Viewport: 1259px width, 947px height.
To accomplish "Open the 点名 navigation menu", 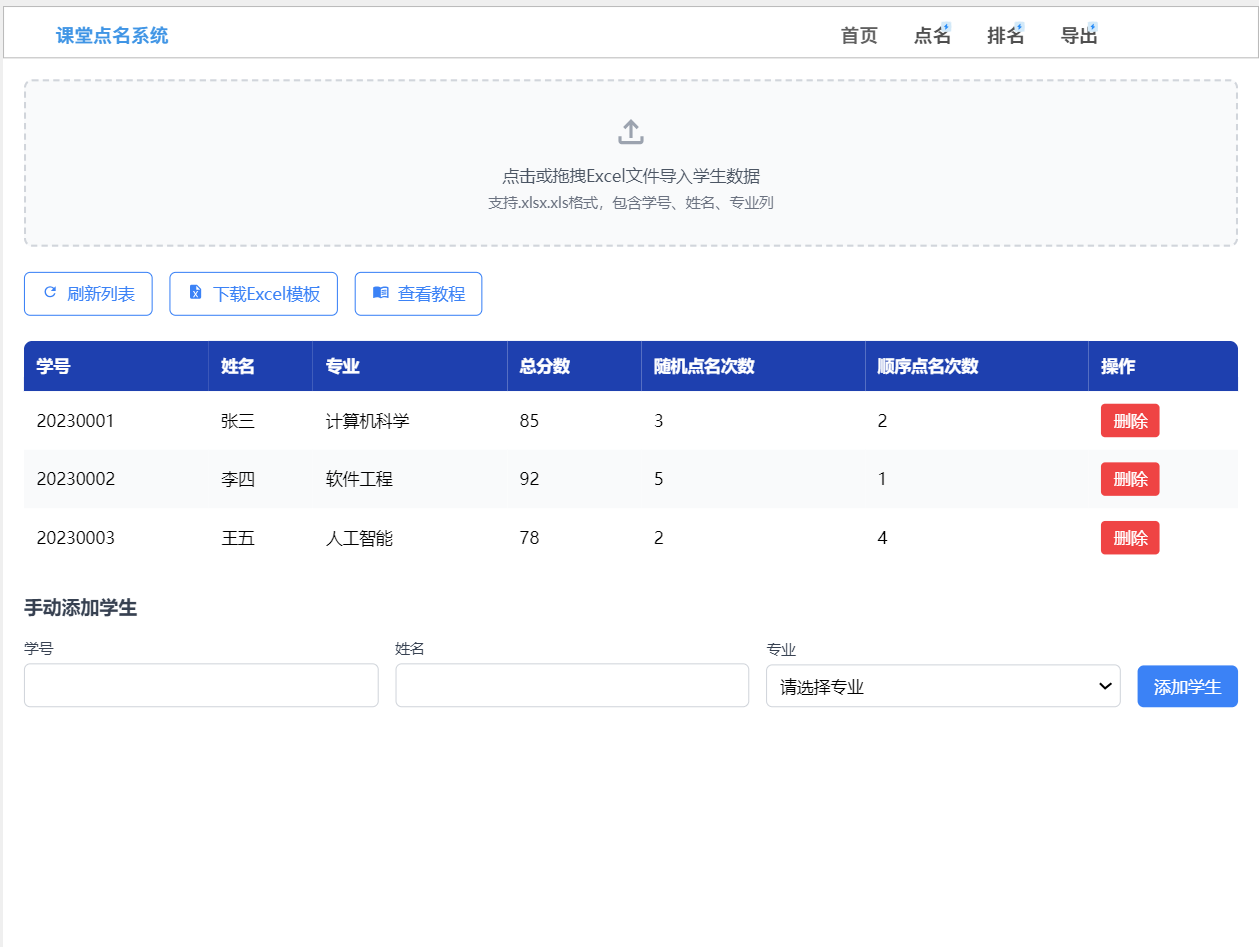I will coord(930,35).
